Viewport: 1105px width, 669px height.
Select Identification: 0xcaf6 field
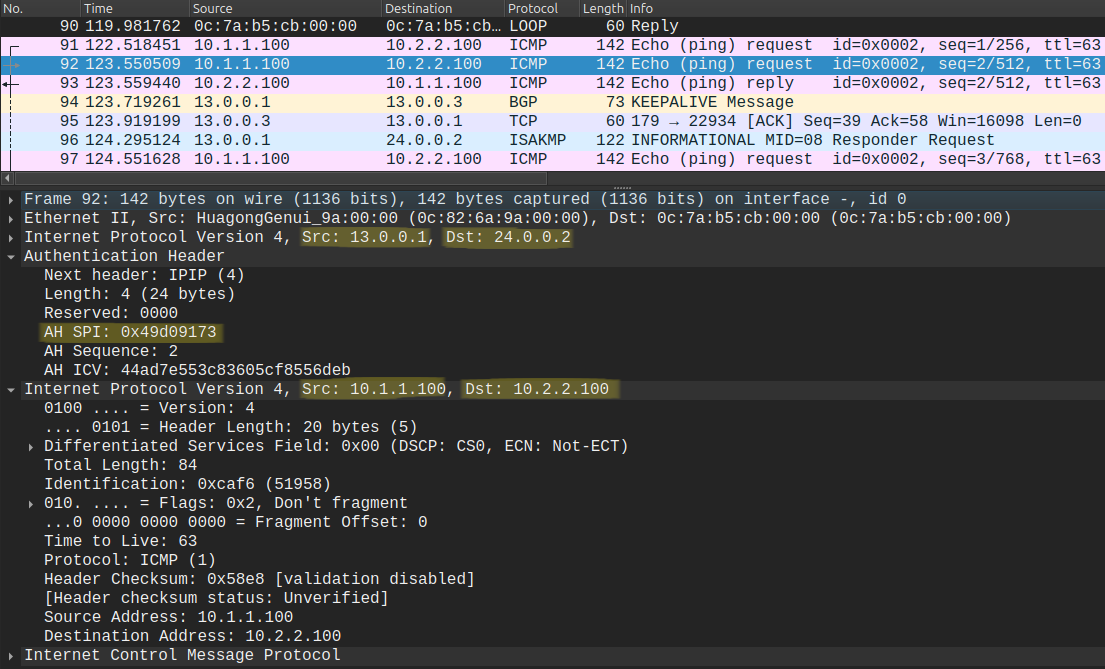(x=187, y=485)
